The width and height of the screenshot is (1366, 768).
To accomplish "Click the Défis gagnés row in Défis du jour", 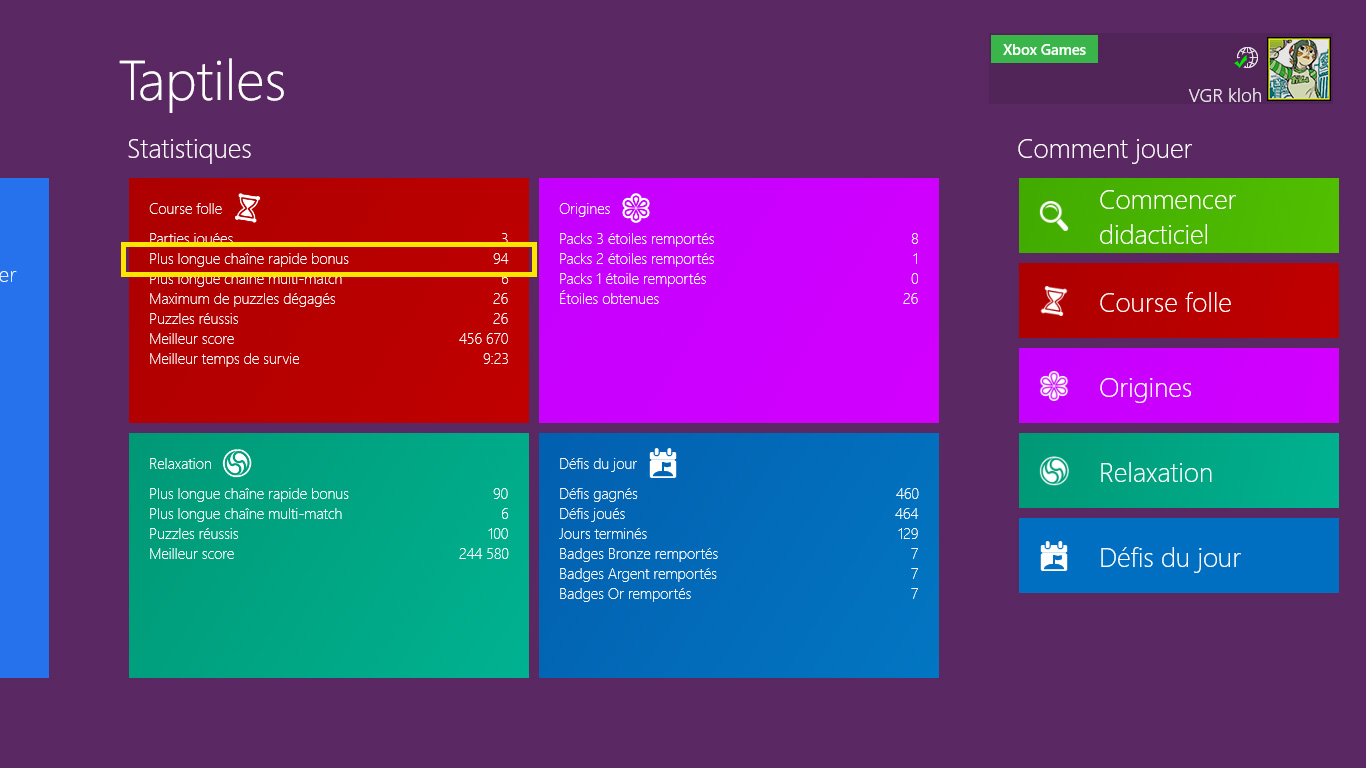I will (x=738, y=494).
